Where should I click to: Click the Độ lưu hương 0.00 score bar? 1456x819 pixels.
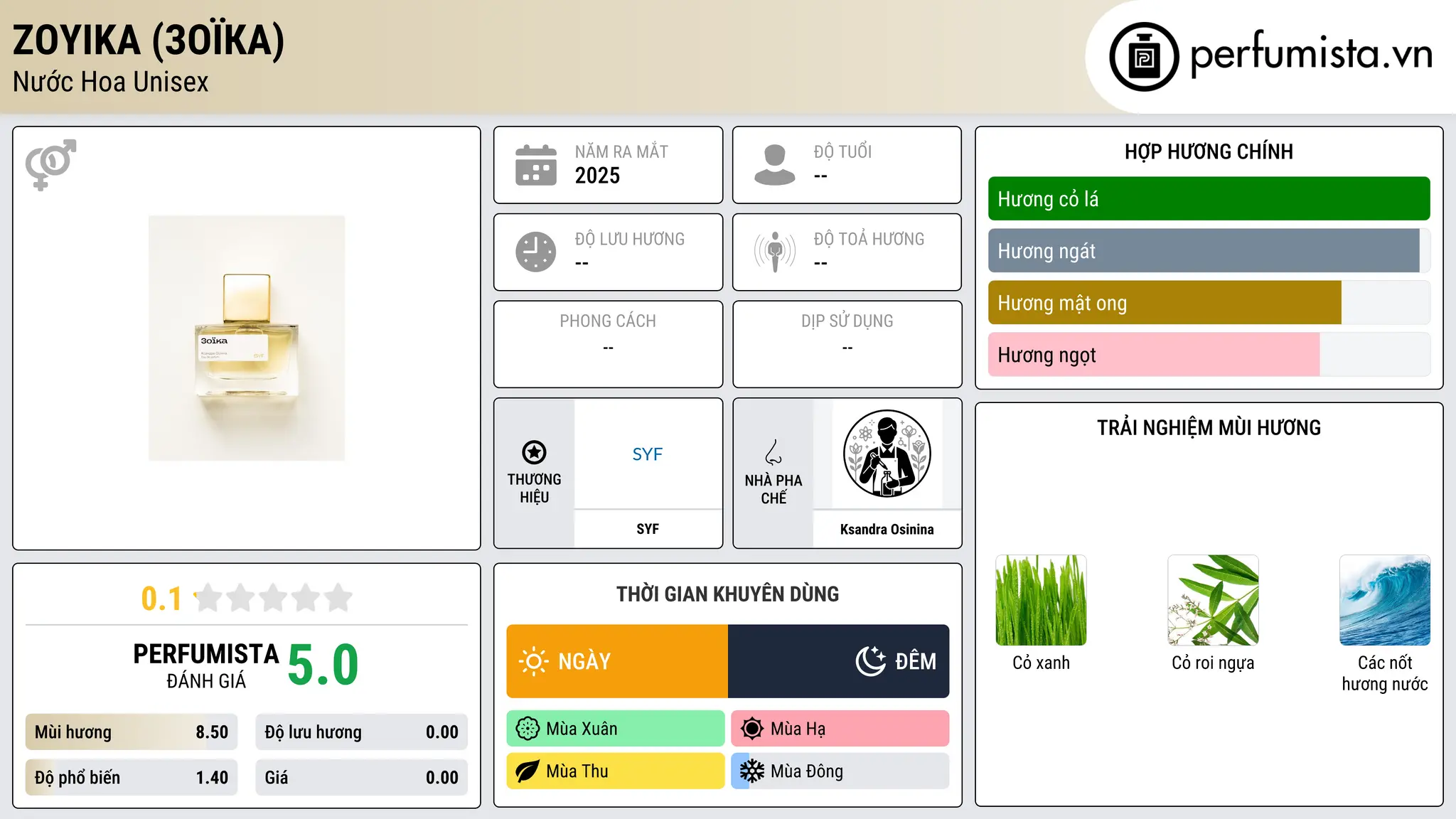click(x=362, y=732)
